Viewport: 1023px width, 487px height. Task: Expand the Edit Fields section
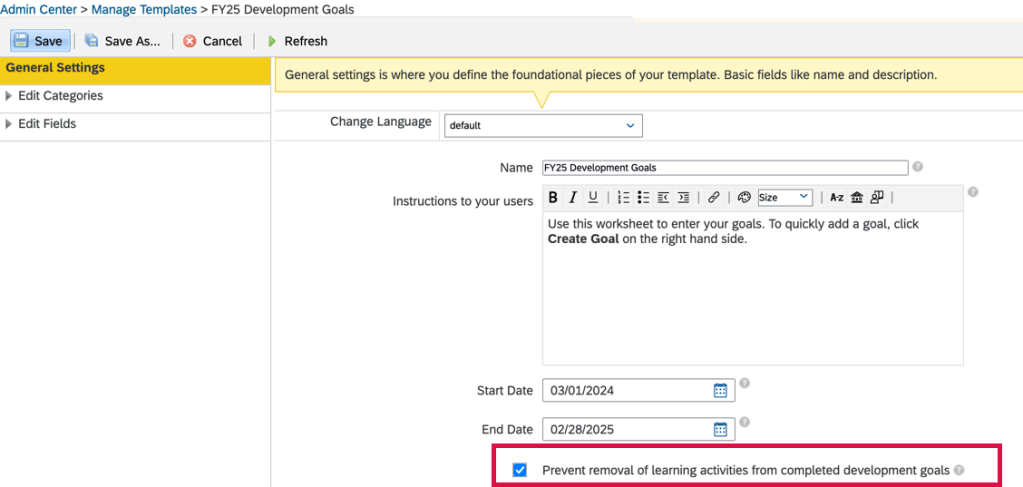point(47,124)
